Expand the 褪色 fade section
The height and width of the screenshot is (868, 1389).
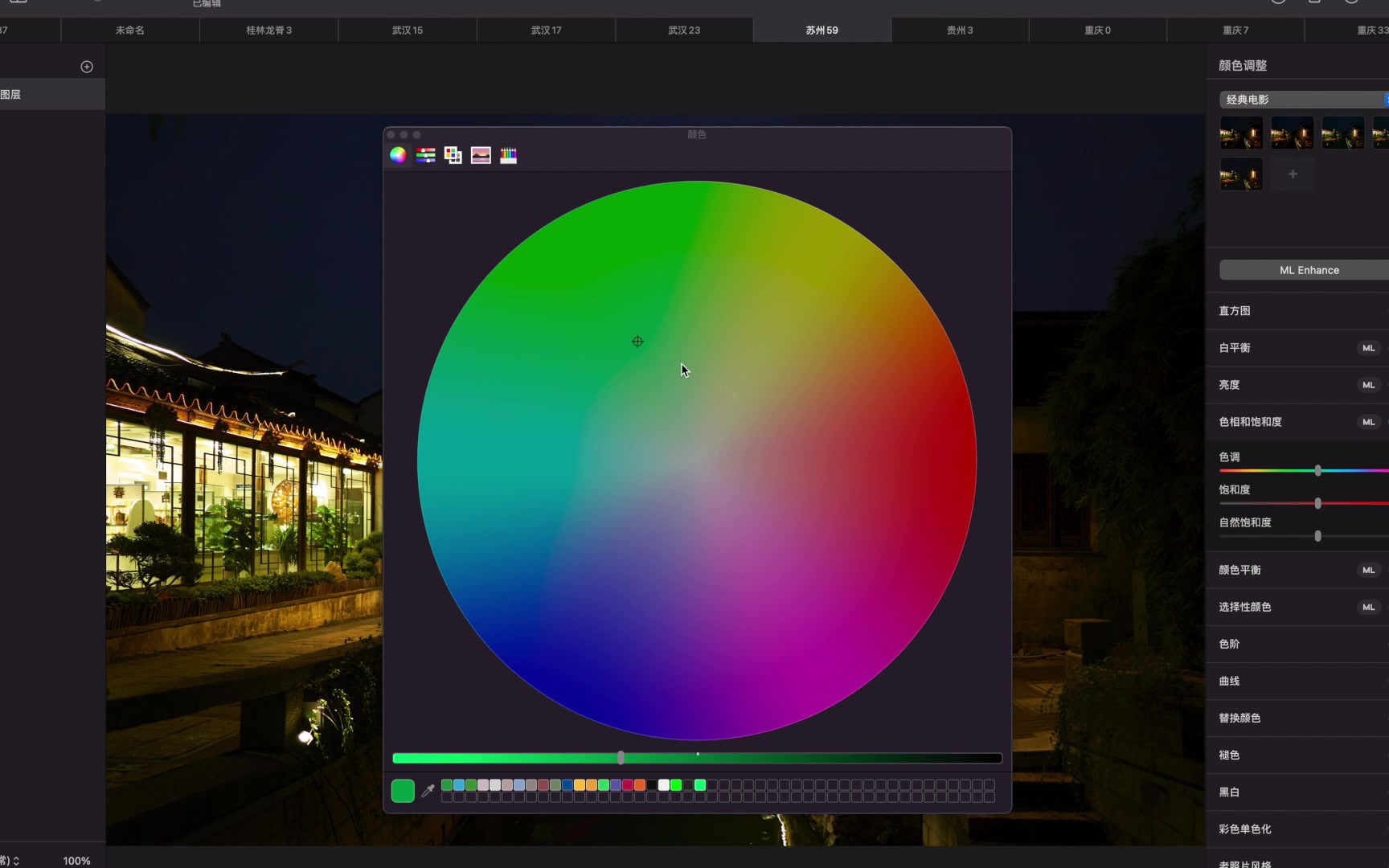pos(1229,755)
